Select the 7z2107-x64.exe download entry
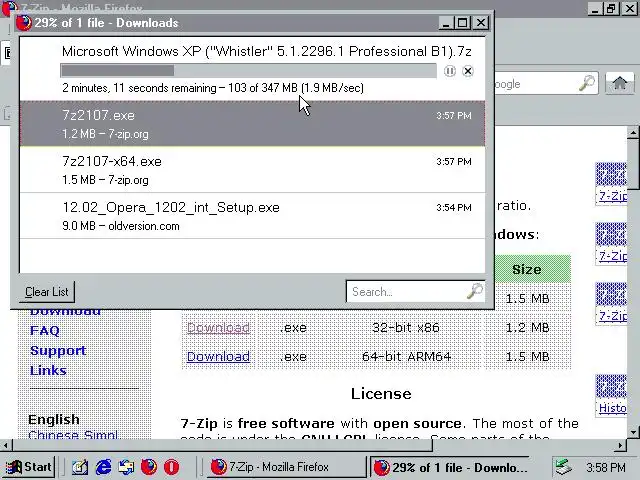Screen dimensions: 640x480 point(252,170)
